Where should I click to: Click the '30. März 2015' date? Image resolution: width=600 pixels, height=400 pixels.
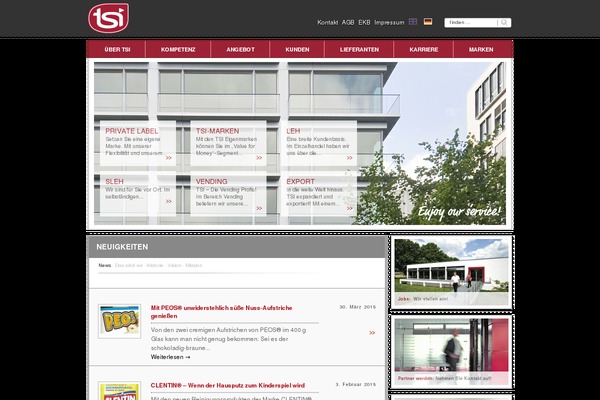(358, 307)
